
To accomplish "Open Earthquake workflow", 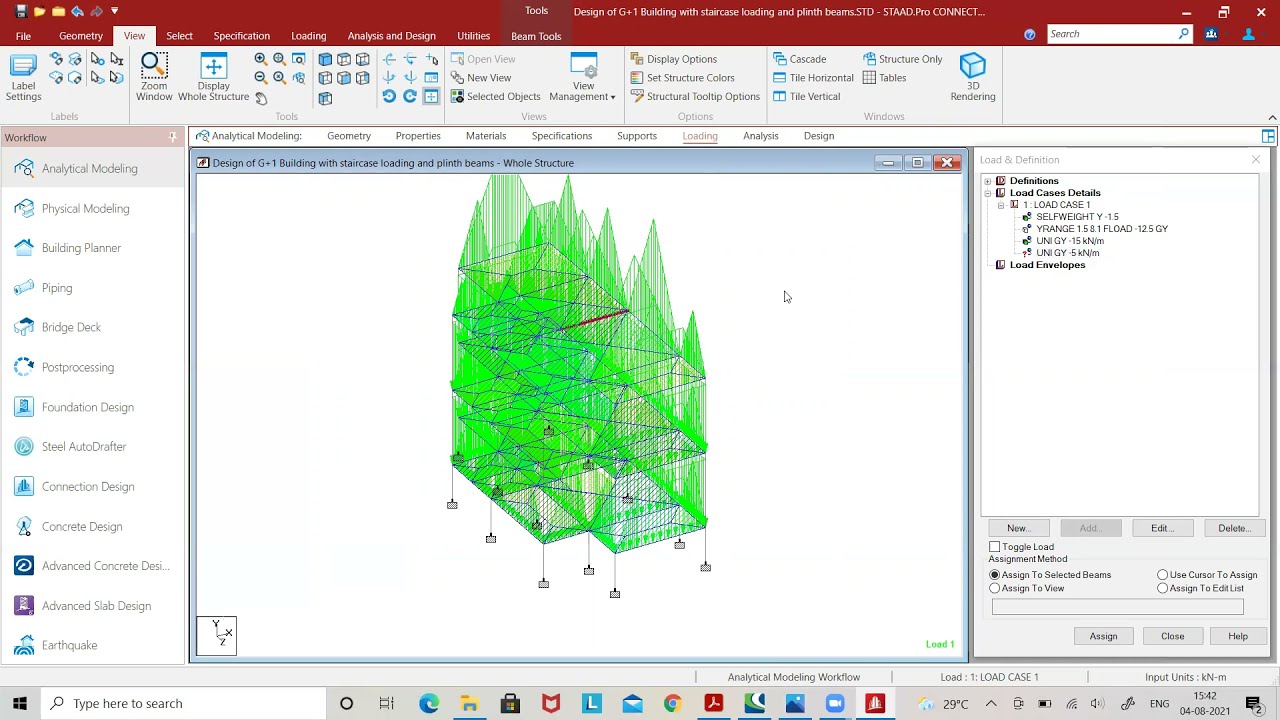I will (x=69, y=645).
